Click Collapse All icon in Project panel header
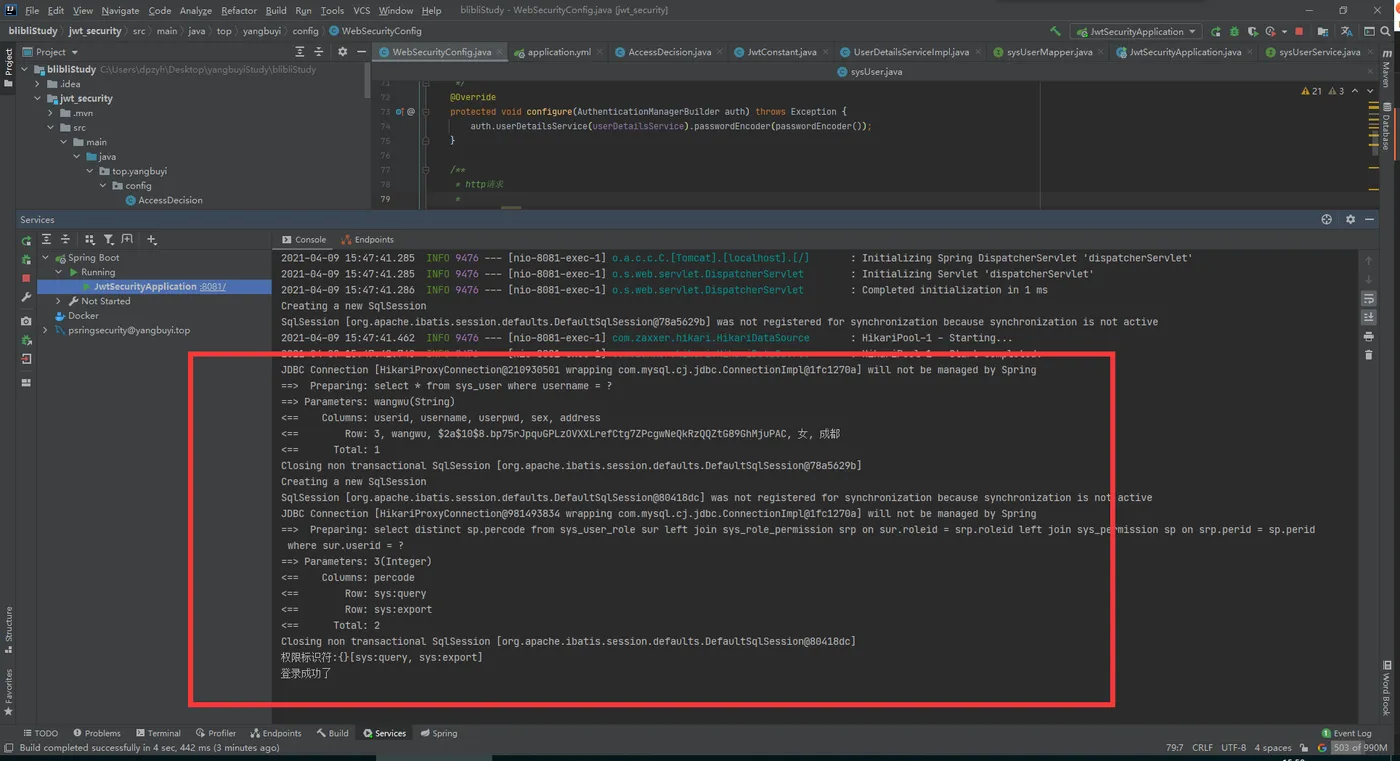Screen dimensions: 1400x761 point(318,52)
